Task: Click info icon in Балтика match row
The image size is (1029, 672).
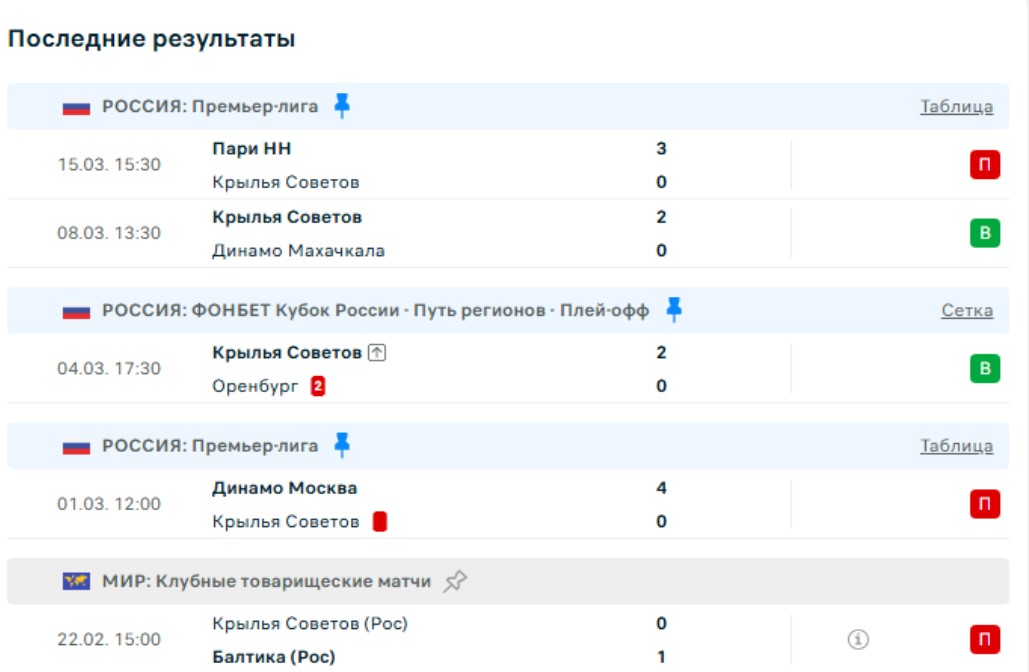Action: (857, 639)
